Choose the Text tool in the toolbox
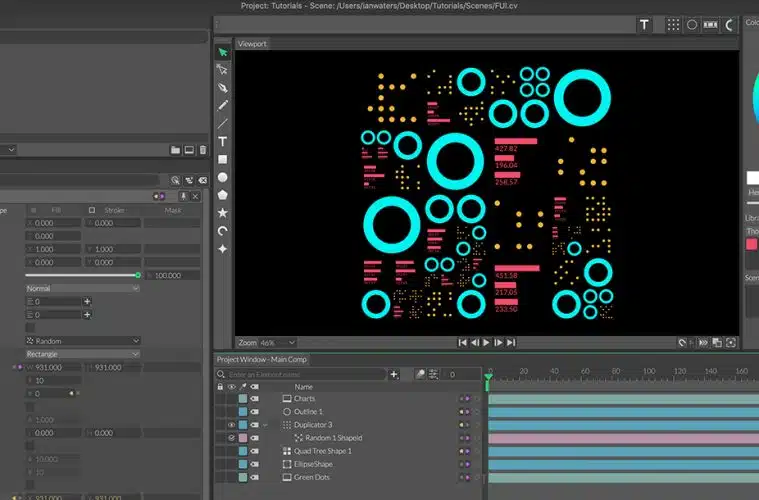This screenshot has height=500, width=759. [x=223, y=141]
